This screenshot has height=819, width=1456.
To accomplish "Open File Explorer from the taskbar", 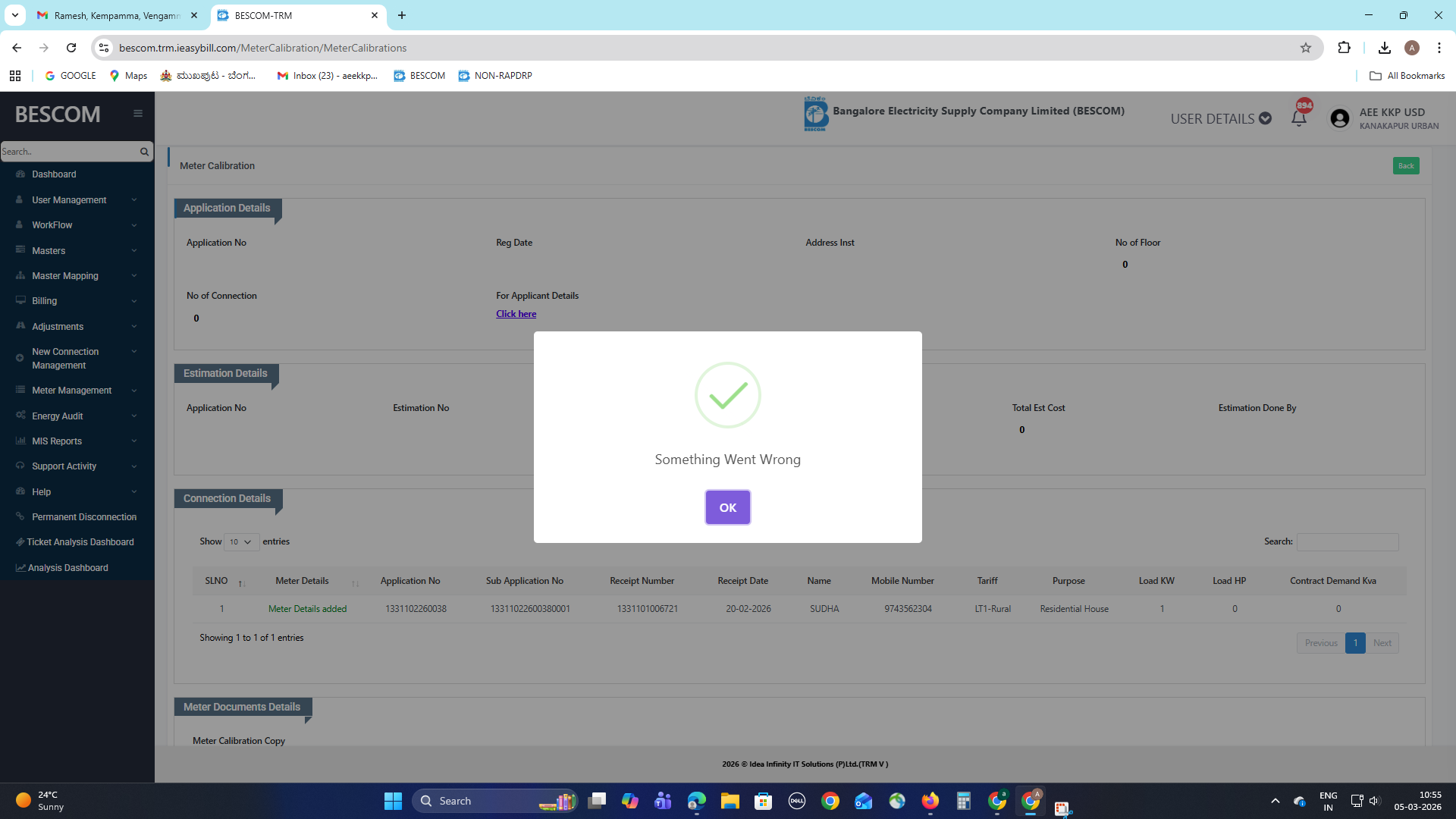I will (730, 801).
